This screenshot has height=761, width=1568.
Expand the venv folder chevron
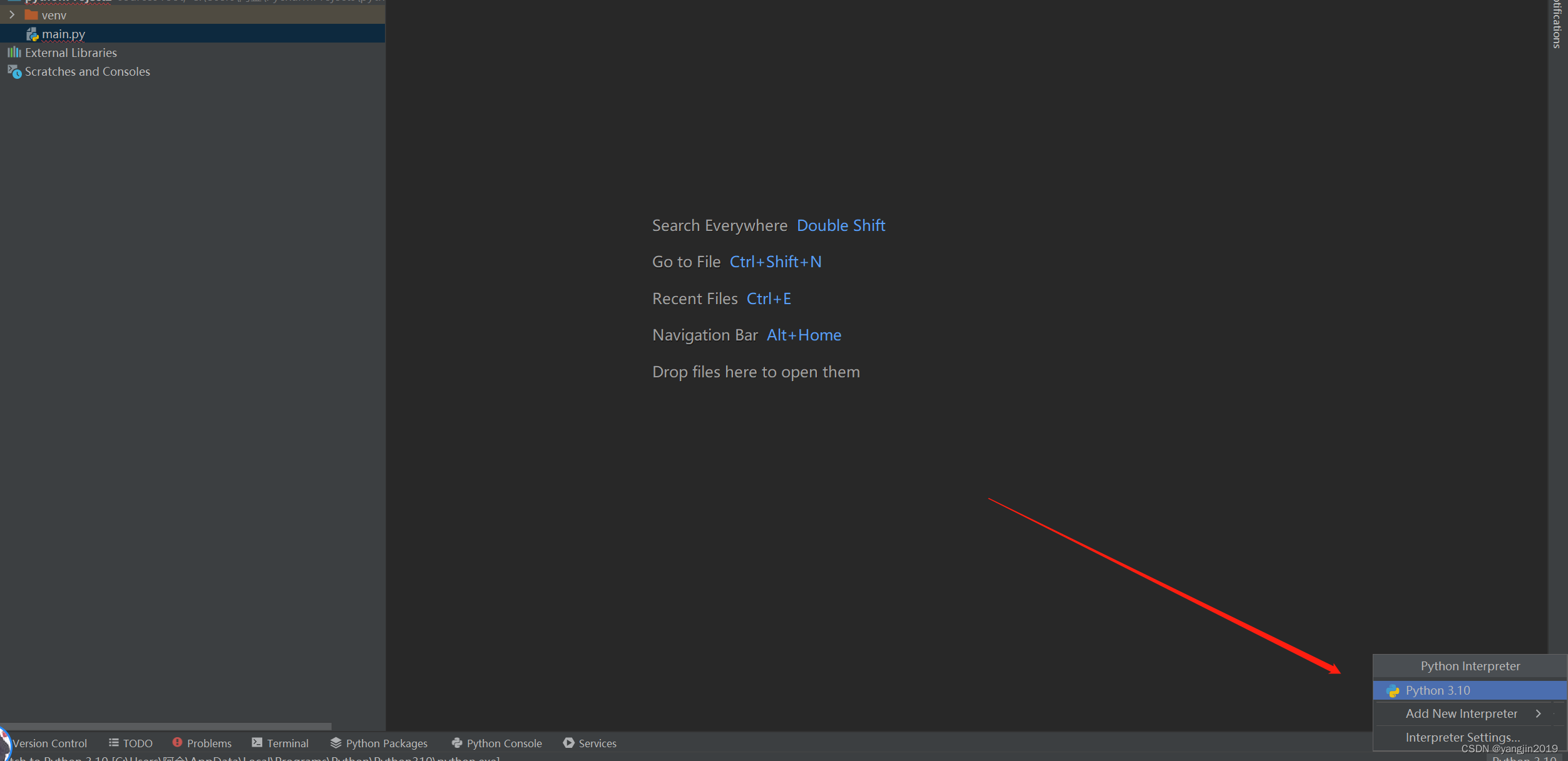[12, 14]
